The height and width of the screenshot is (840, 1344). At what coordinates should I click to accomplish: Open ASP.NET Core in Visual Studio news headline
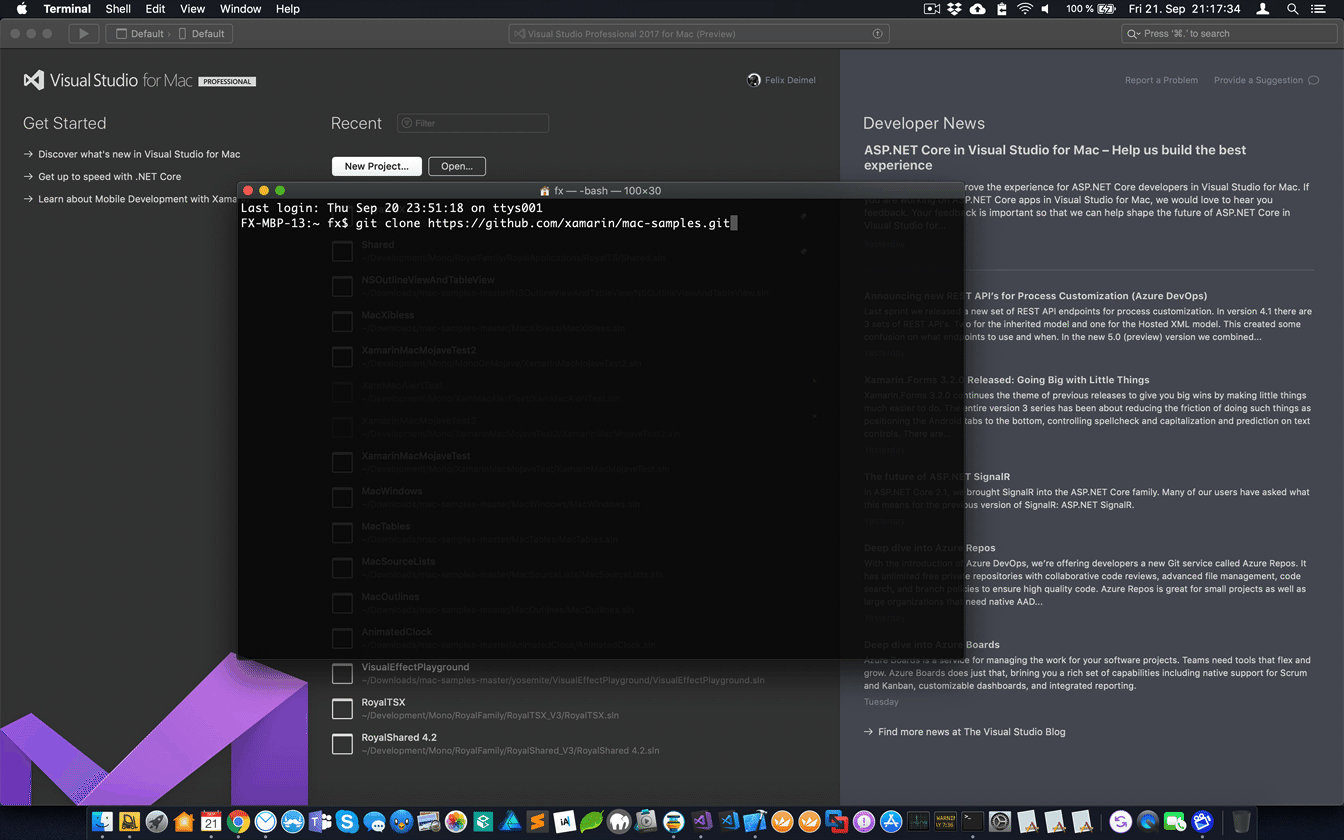[x=1055, y=157]
